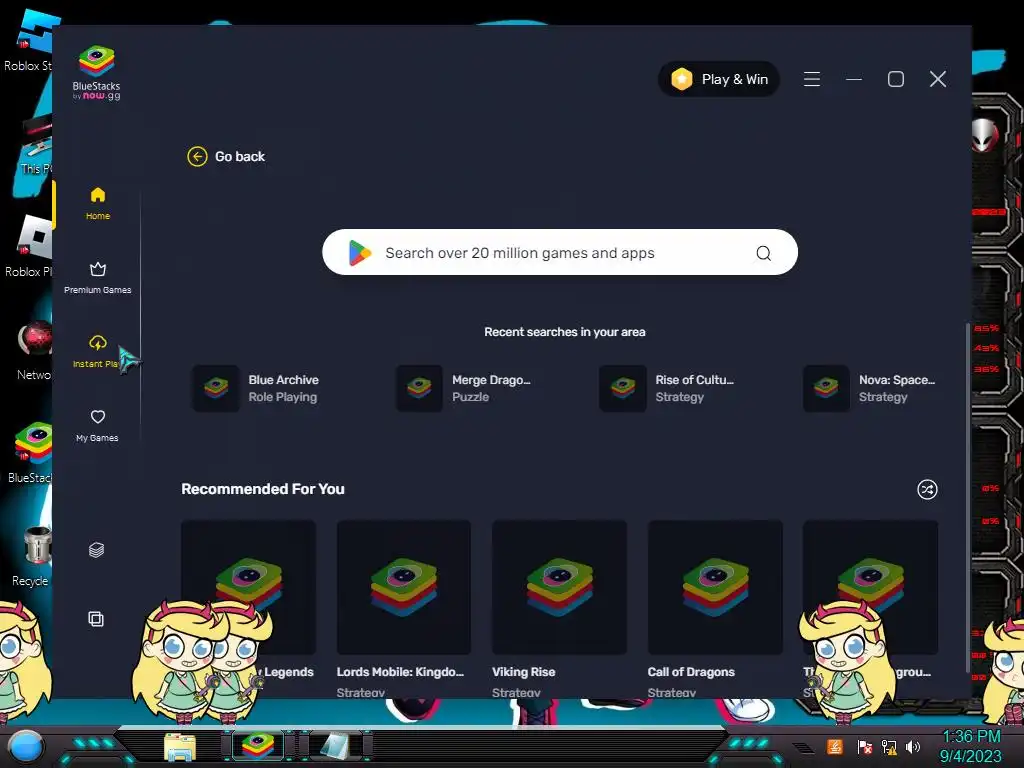Close the BlueStacks window
Image resolution: width=1024 pixels, height=768 pixels.
938,79
